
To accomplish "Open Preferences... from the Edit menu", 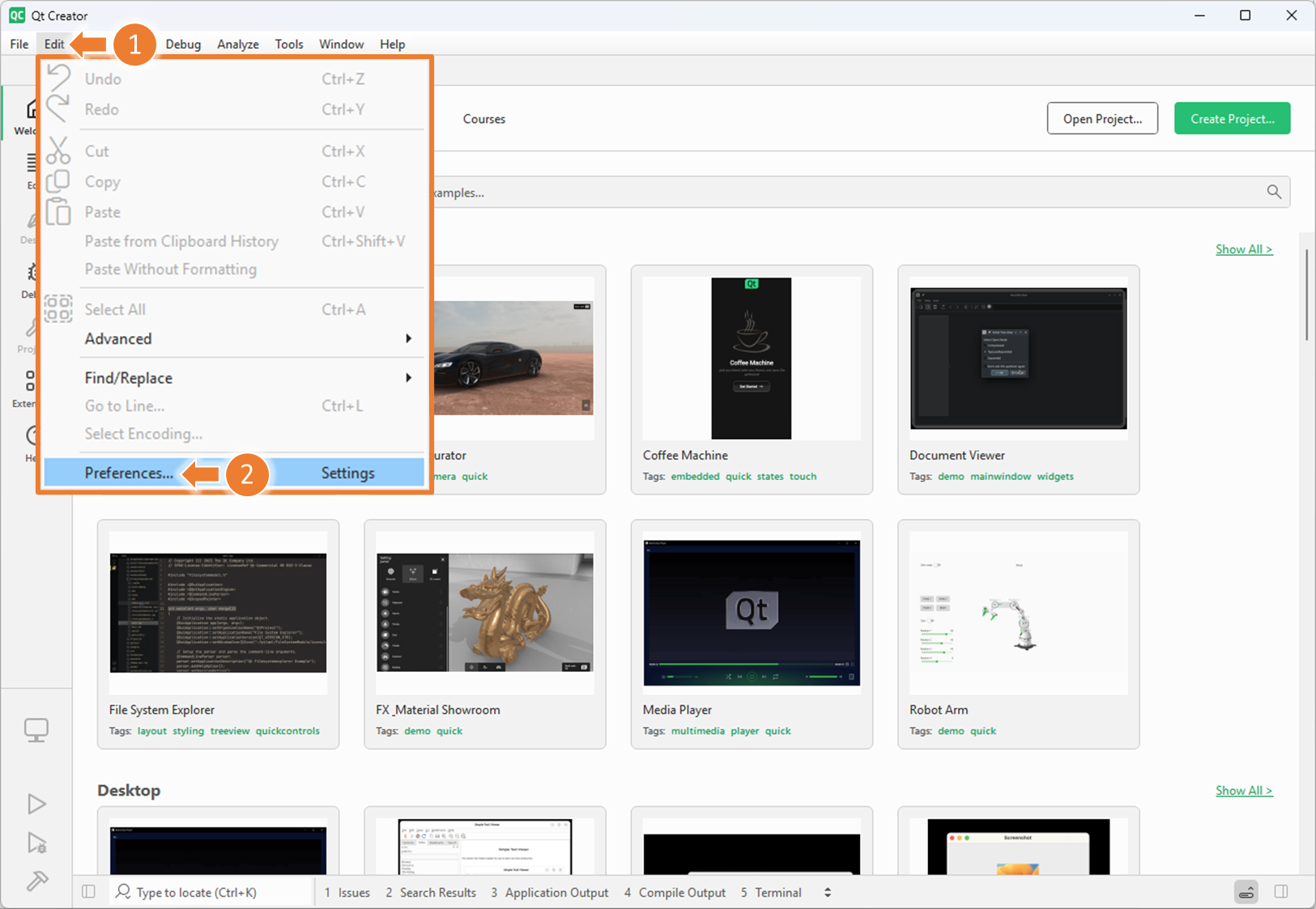I will tap(234, 473).
